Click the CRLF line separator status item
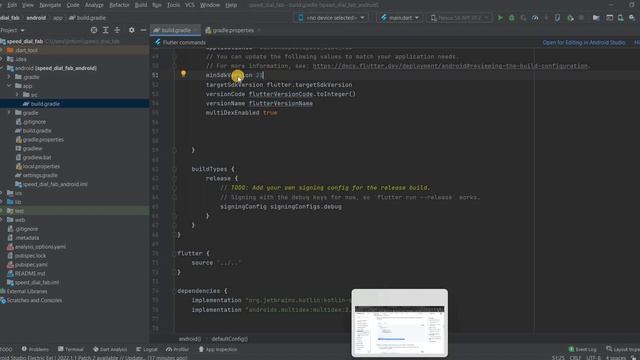 (x=575, y=358)
